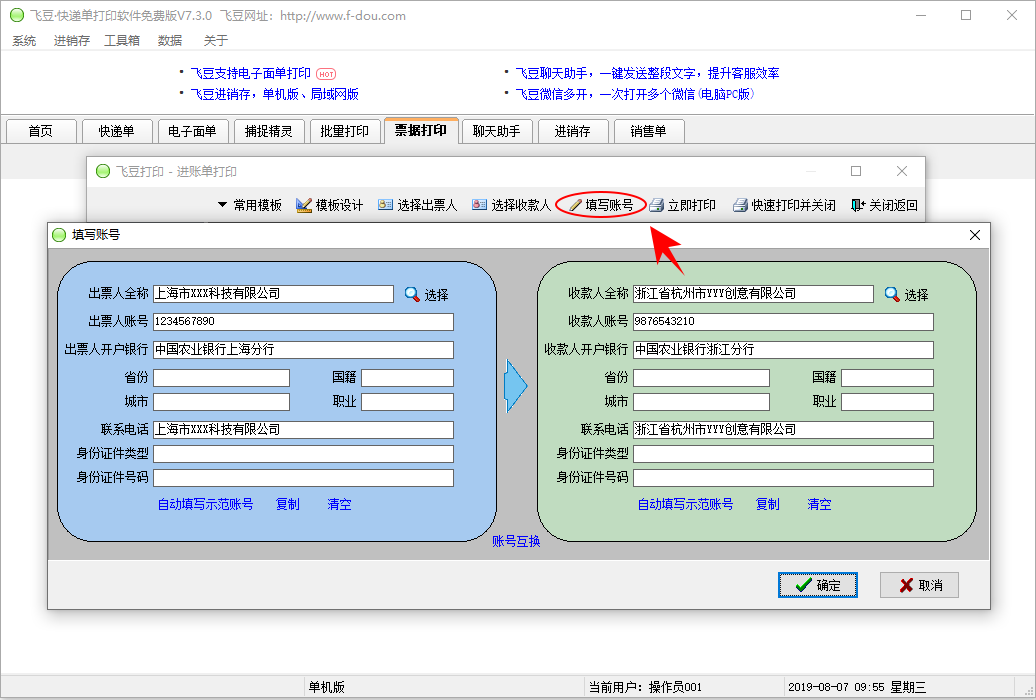
Task: Click the 收款人账号 input field
Action: (x=783, y=322)
